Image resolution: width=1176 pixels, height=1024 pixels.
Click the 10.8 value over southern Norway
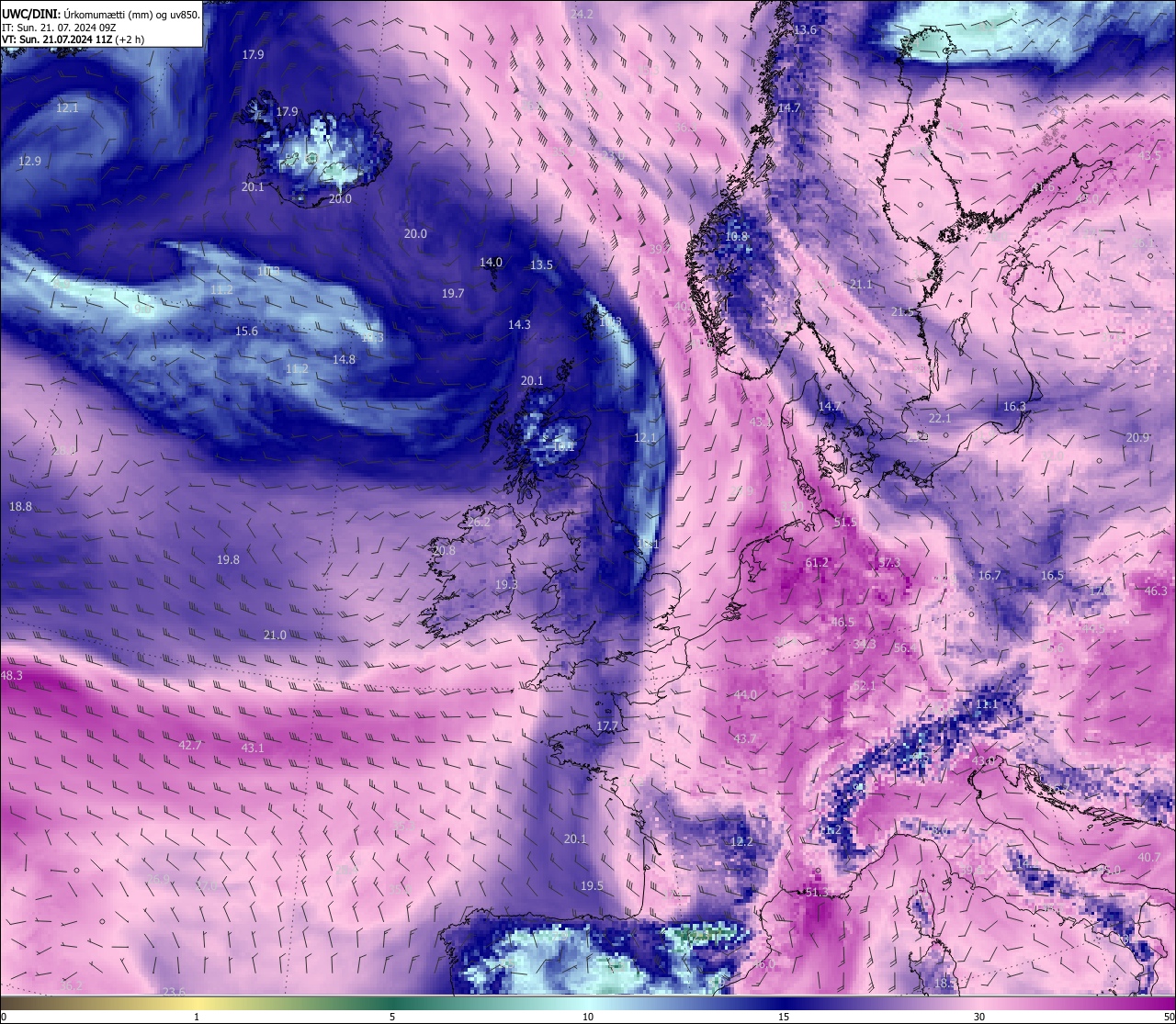coord(737,237)
